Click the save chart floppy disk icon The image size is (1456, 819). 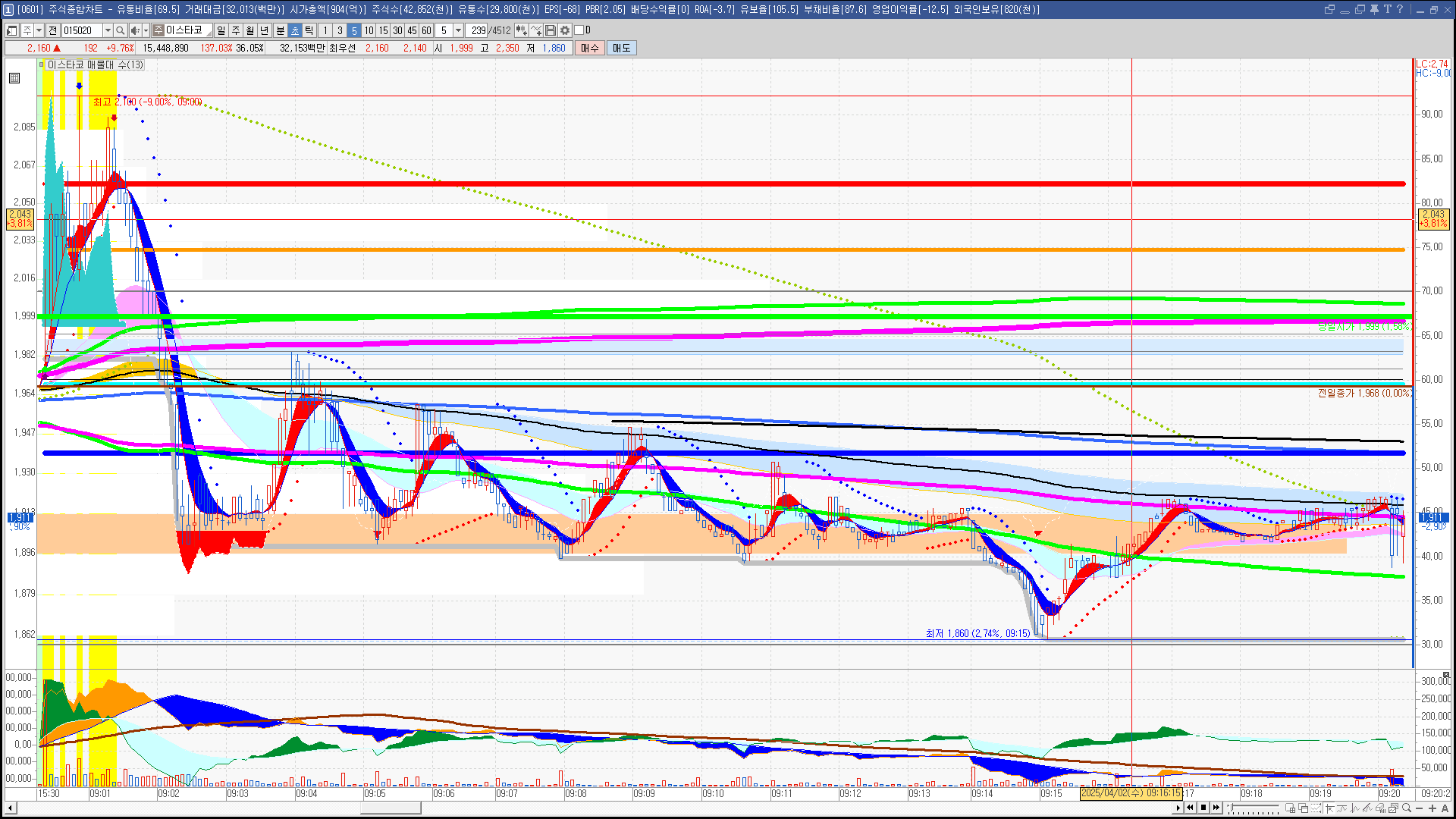point(551,30)
